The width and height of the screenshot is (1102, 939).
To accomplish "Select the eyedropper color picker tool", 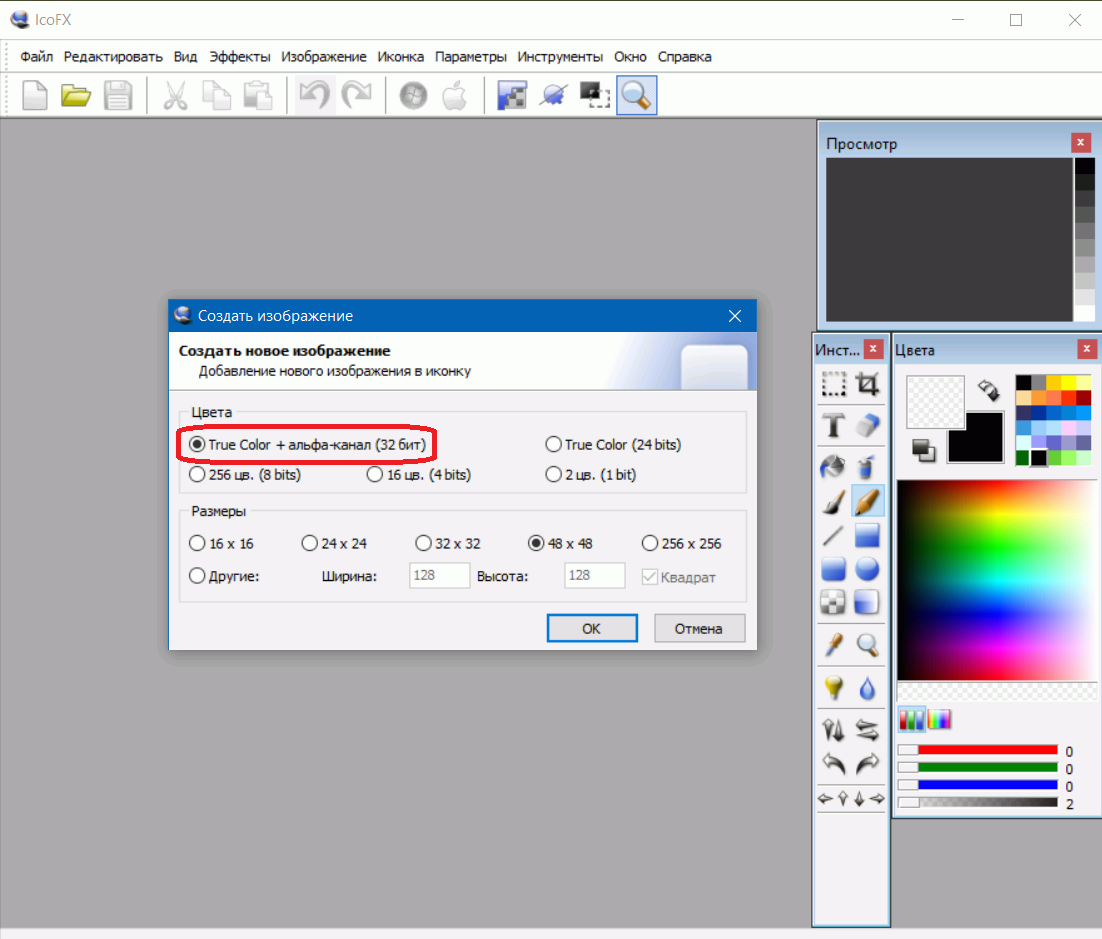I will pos(834,645).
